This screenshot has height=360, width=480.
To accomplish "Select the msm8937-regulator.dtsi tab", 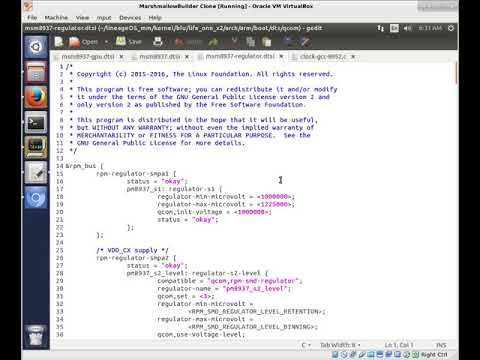I will [240, 56].
